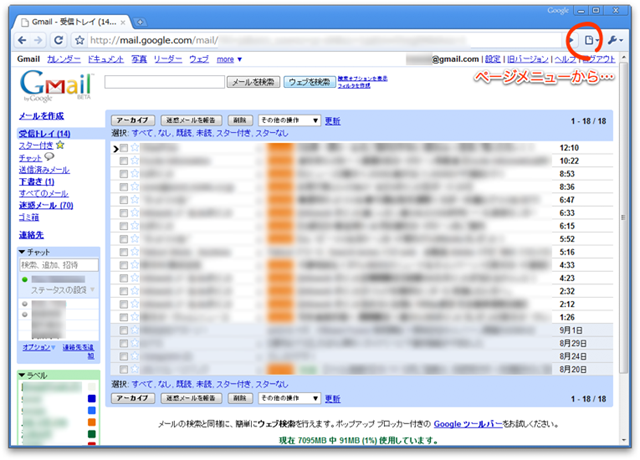The width and height of the screenshot is (640, 460).
Task: Collapse the チャット panel
Action: point(22,252)
